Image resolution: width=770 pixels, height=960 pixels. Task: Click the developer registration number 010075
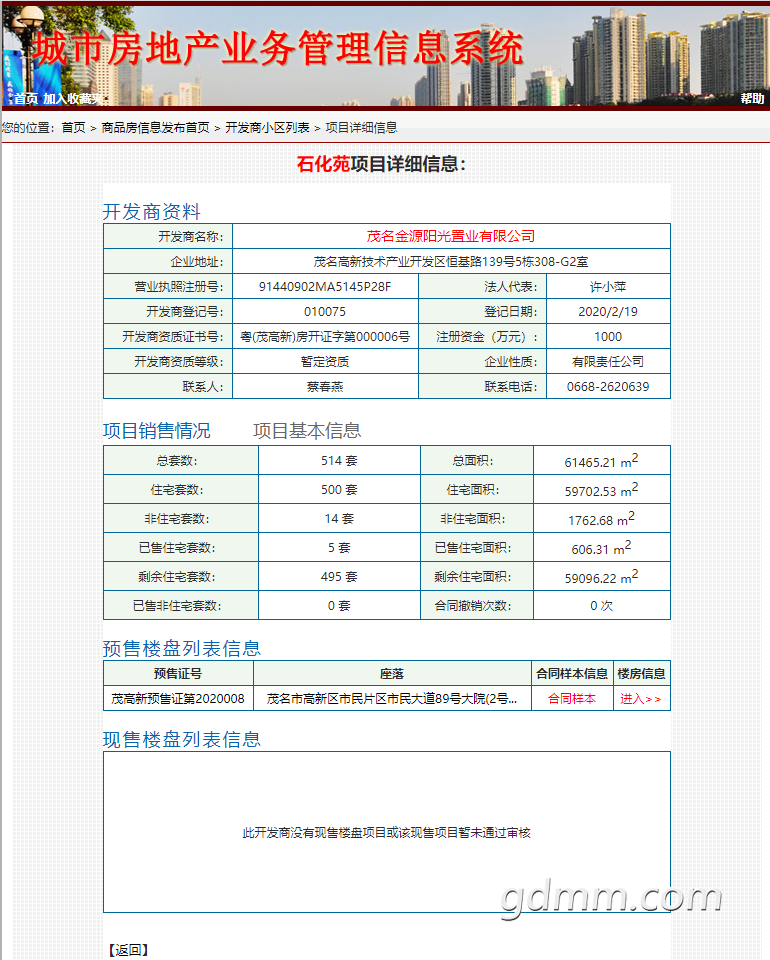325,312
